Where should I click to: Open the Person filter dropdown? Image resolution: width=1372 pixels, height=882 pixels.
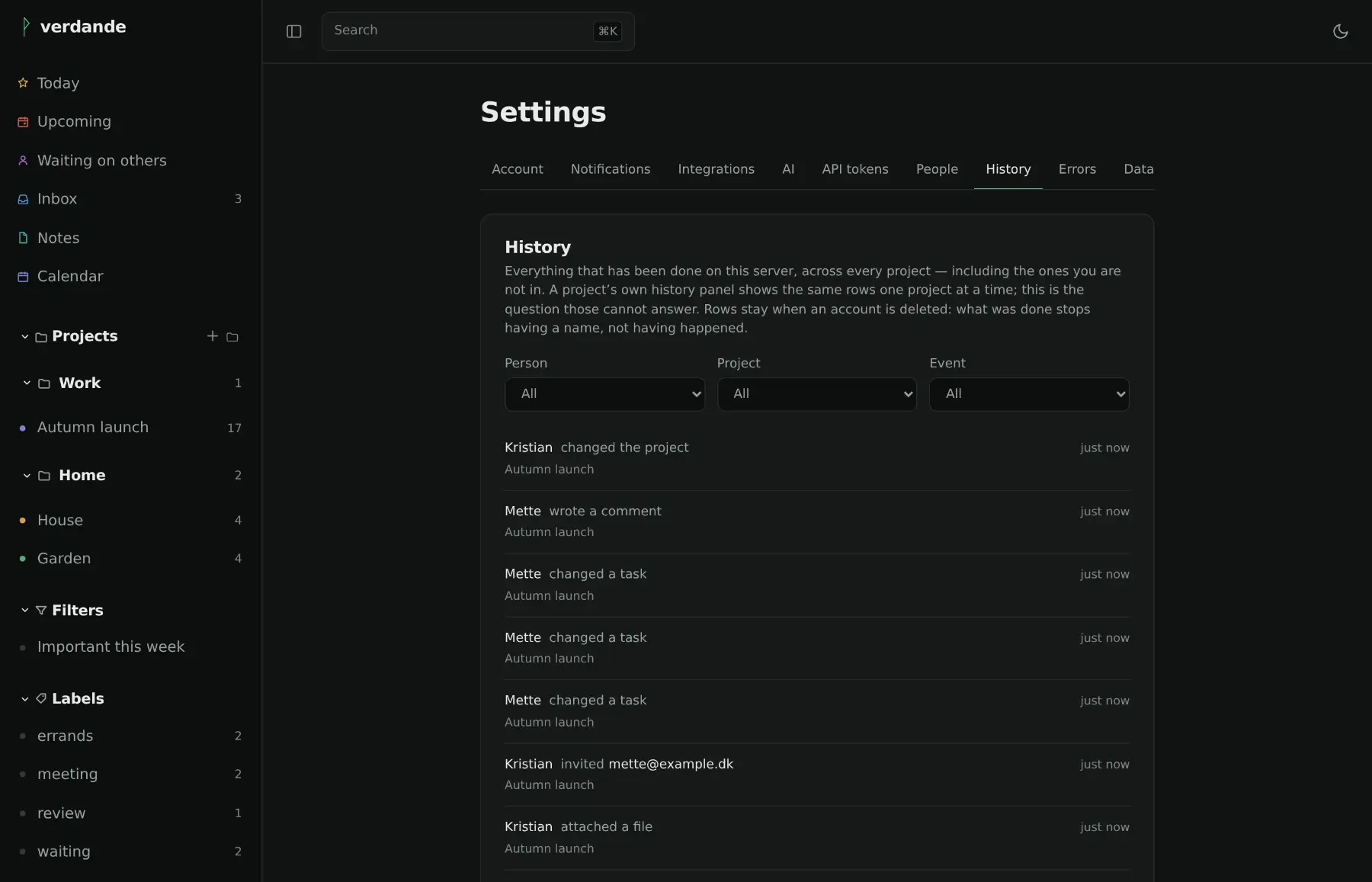pyautogui.click(x=604, y=394)
